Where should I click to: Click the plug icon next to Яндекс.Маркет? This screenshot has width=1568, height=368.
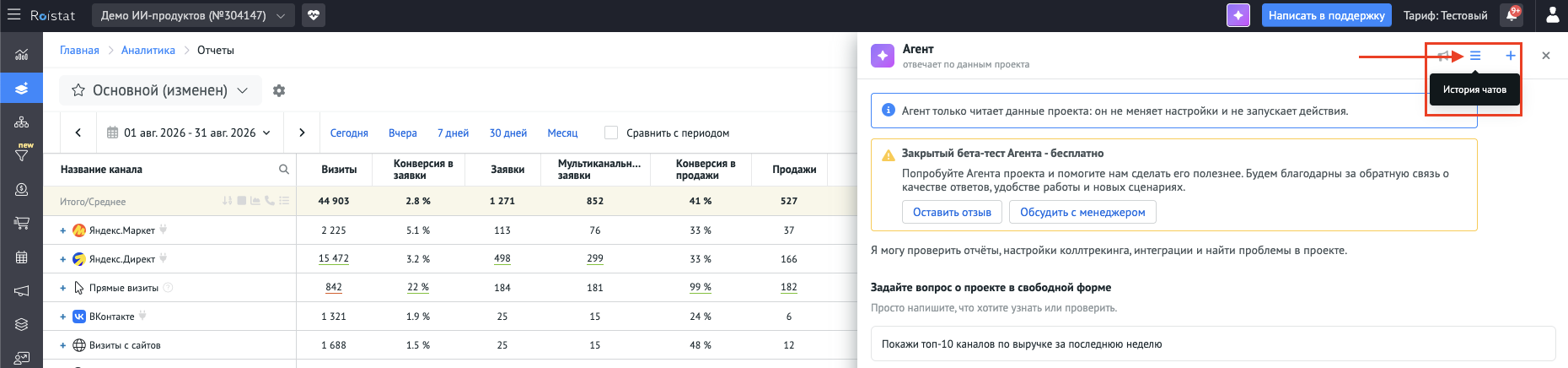coord(164,230)
